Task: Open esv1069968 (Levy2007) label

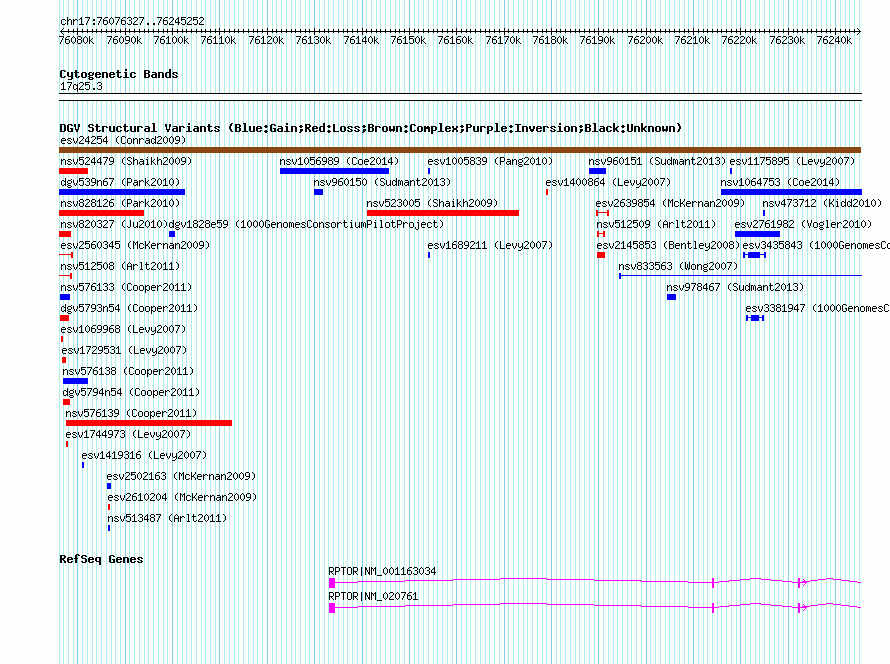Action: [x=123, y=329]
